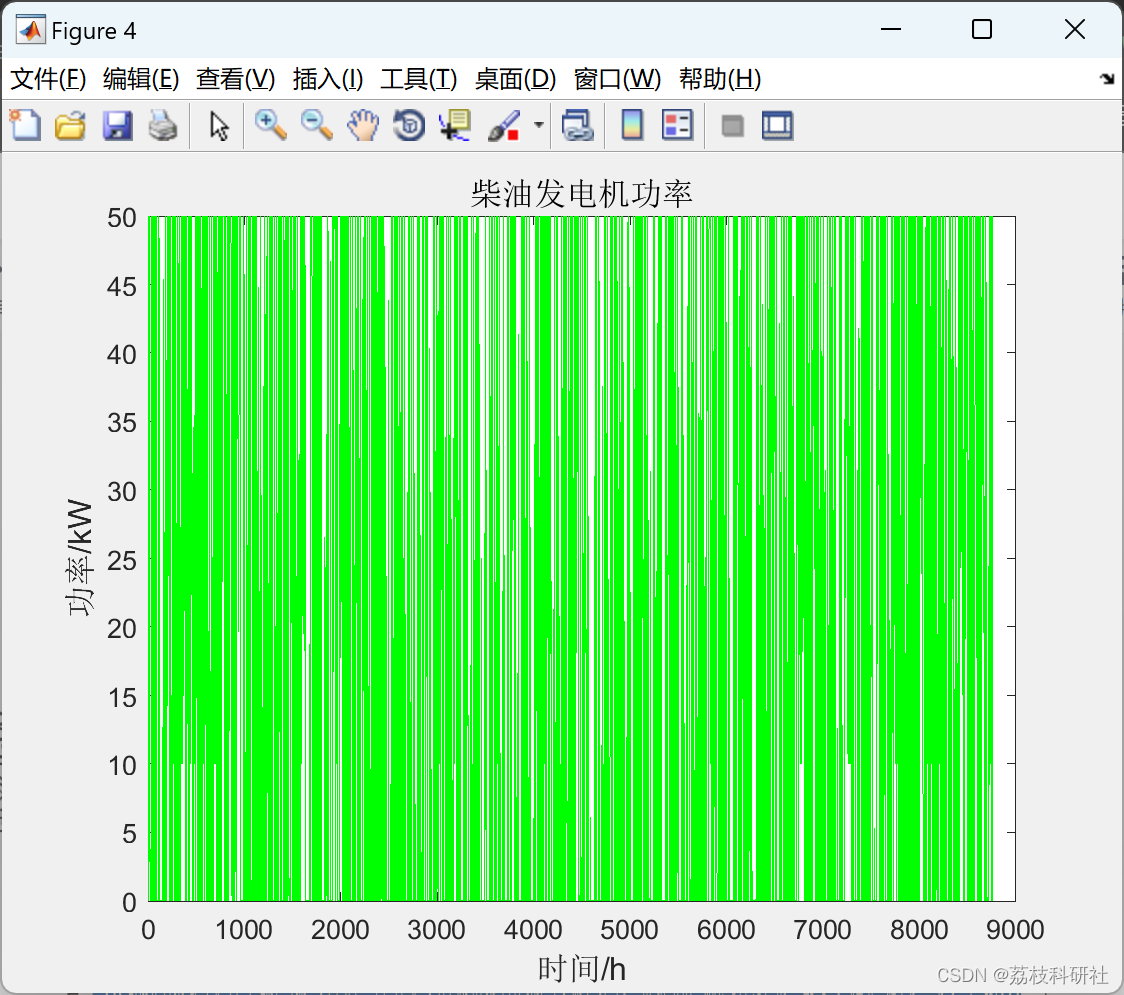Click the Hide Plot Tools icon
The width and height of the screenshot is (1124, 995).
click(x=732, y=126)
